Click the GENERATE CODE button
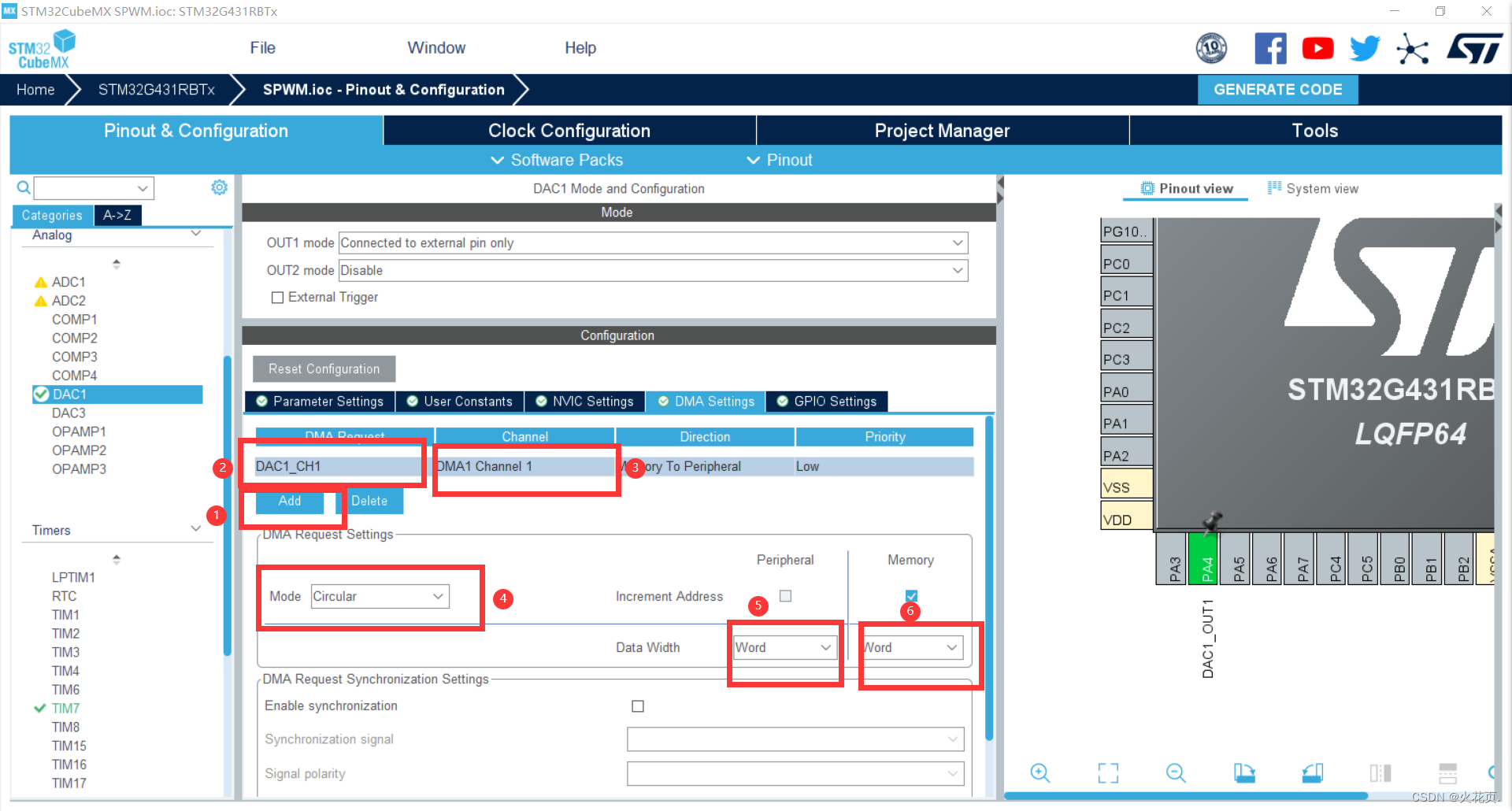The image size is (1512, 811). click(x=1277, y=90)
